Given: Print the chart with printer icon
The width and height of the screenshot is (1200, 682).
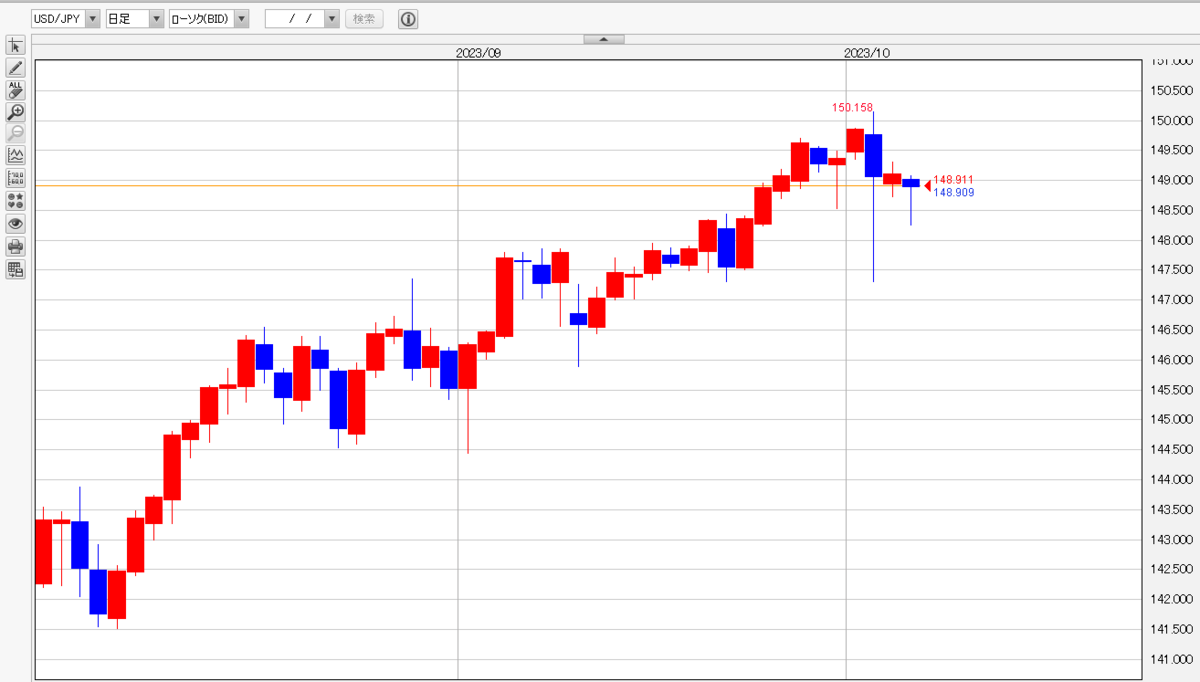Looking at the screenshot, I should (15, 247).
